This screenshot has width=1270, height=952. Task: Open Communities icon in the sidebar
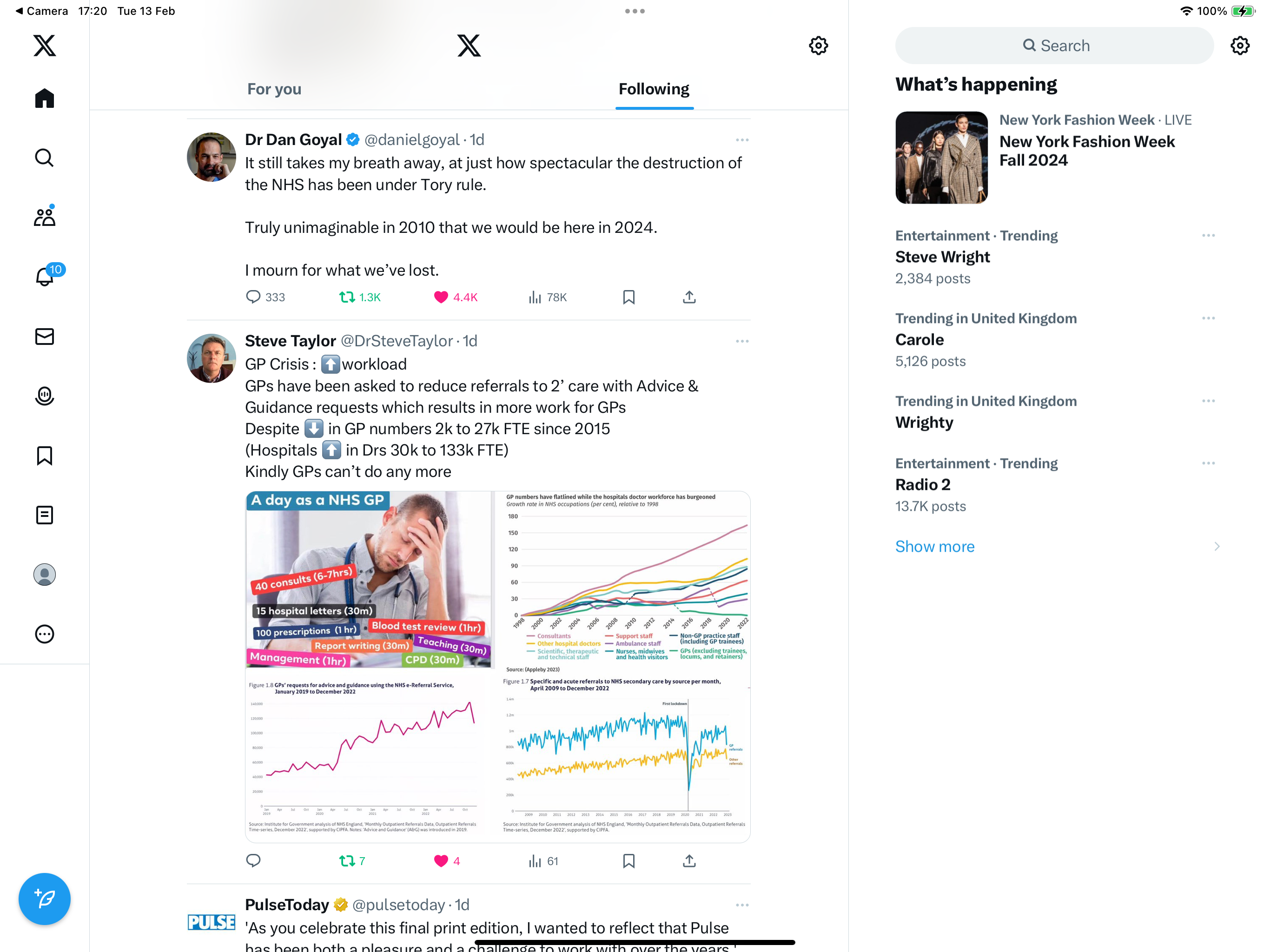click(x=44, y=217)
